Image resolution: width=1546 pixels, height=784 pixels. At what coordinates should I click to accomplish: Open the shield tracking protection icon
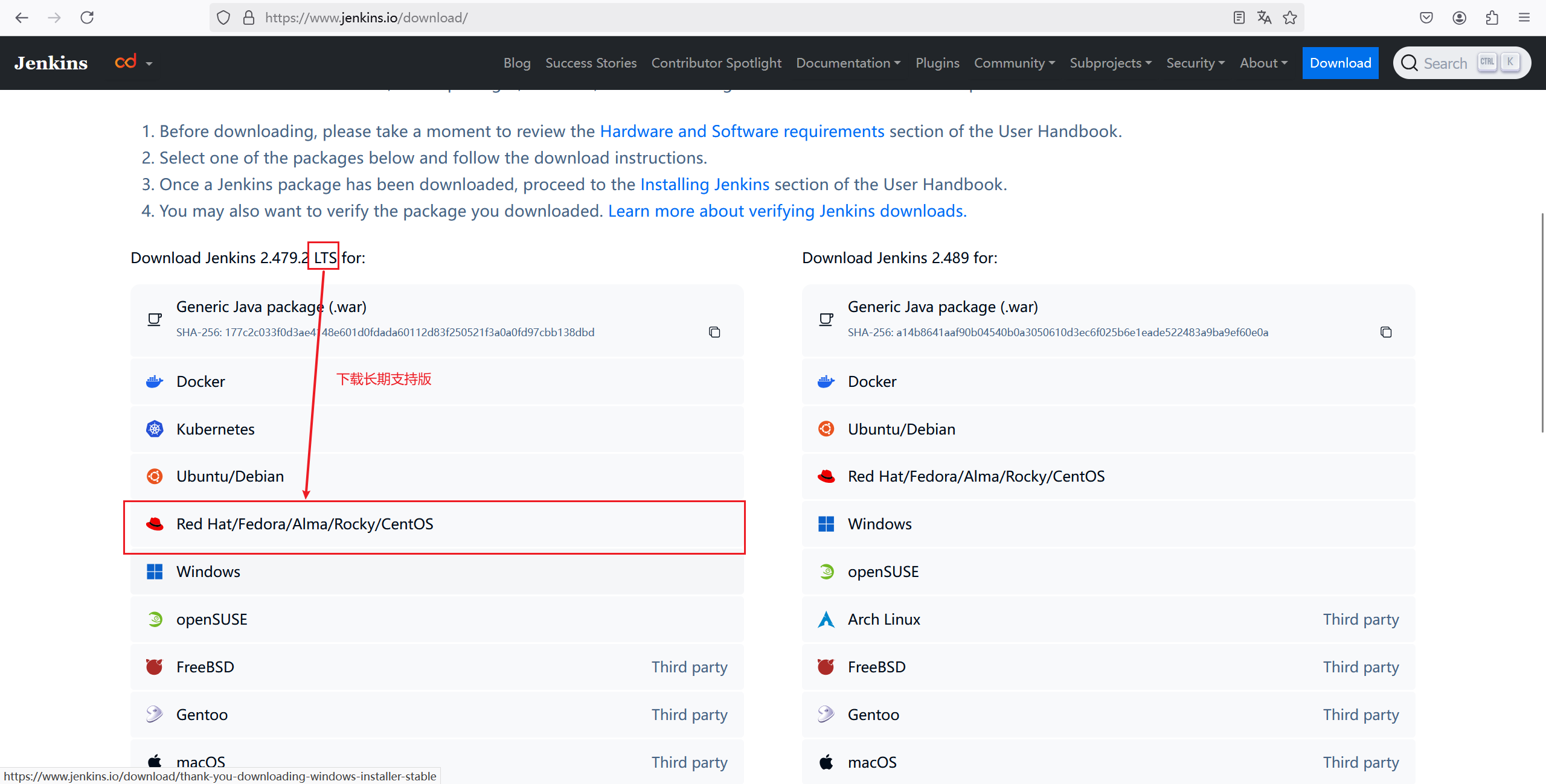pyautogui.click(x=223, y=18)
